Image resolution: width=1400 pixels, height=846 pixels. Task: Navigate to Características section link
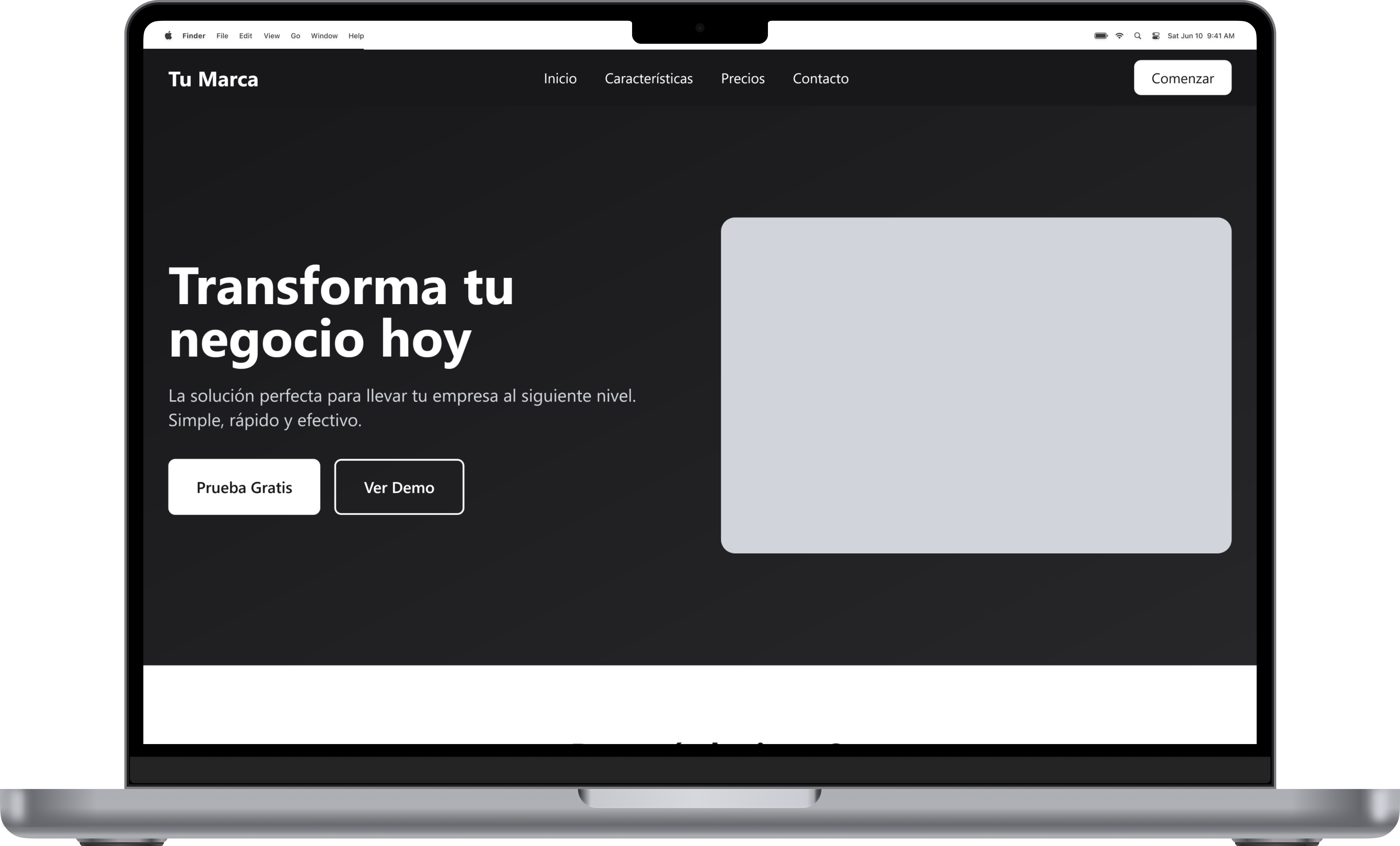[648, 78]
